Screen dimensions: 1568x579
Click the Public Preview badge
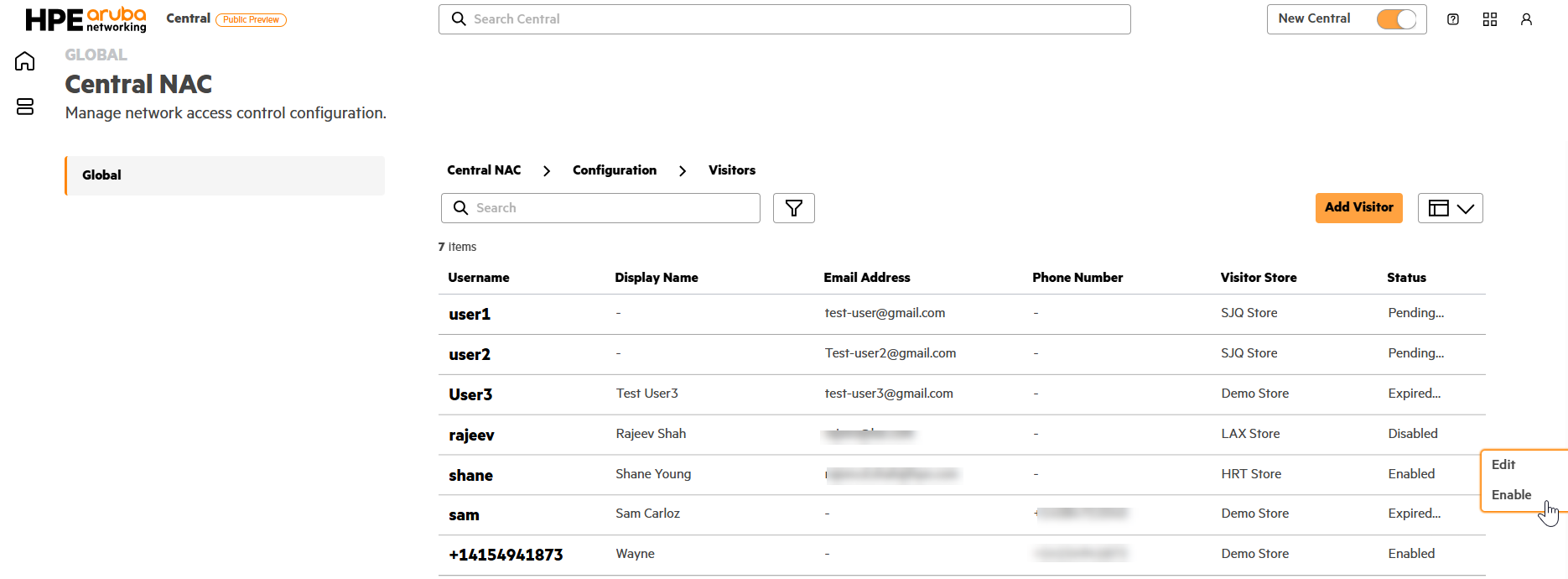251,20
